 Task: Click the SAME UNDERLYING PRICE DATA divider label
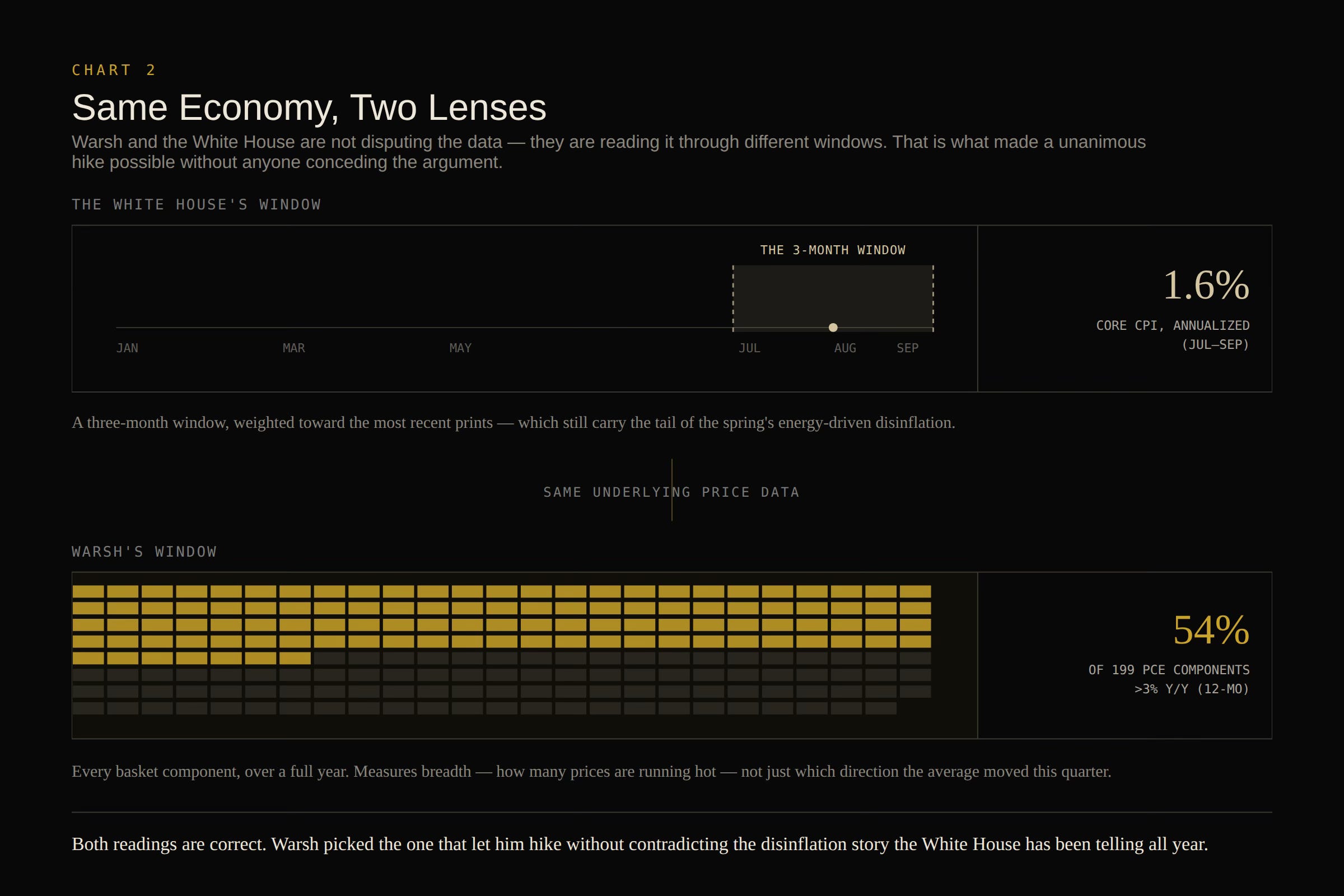click(x=671, y=492)
